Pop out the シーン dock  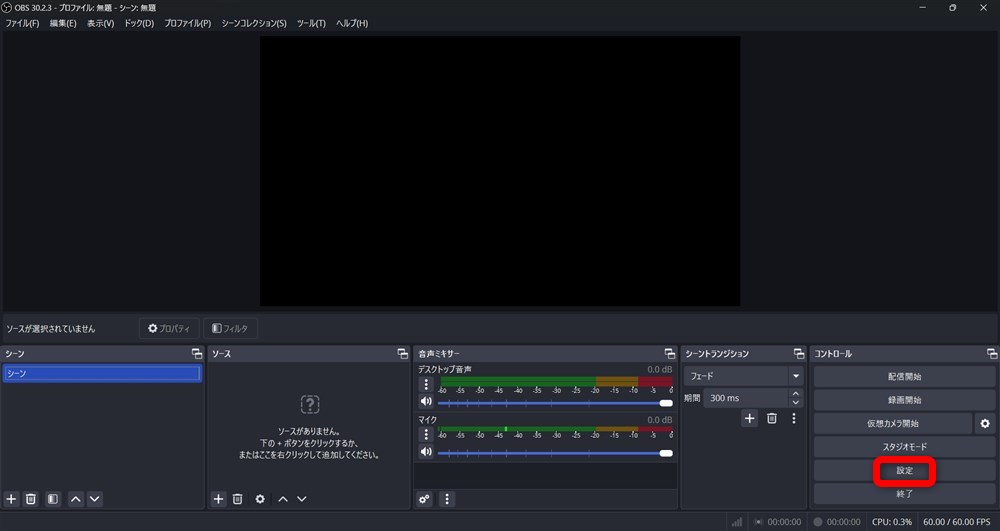pos(196,353)
